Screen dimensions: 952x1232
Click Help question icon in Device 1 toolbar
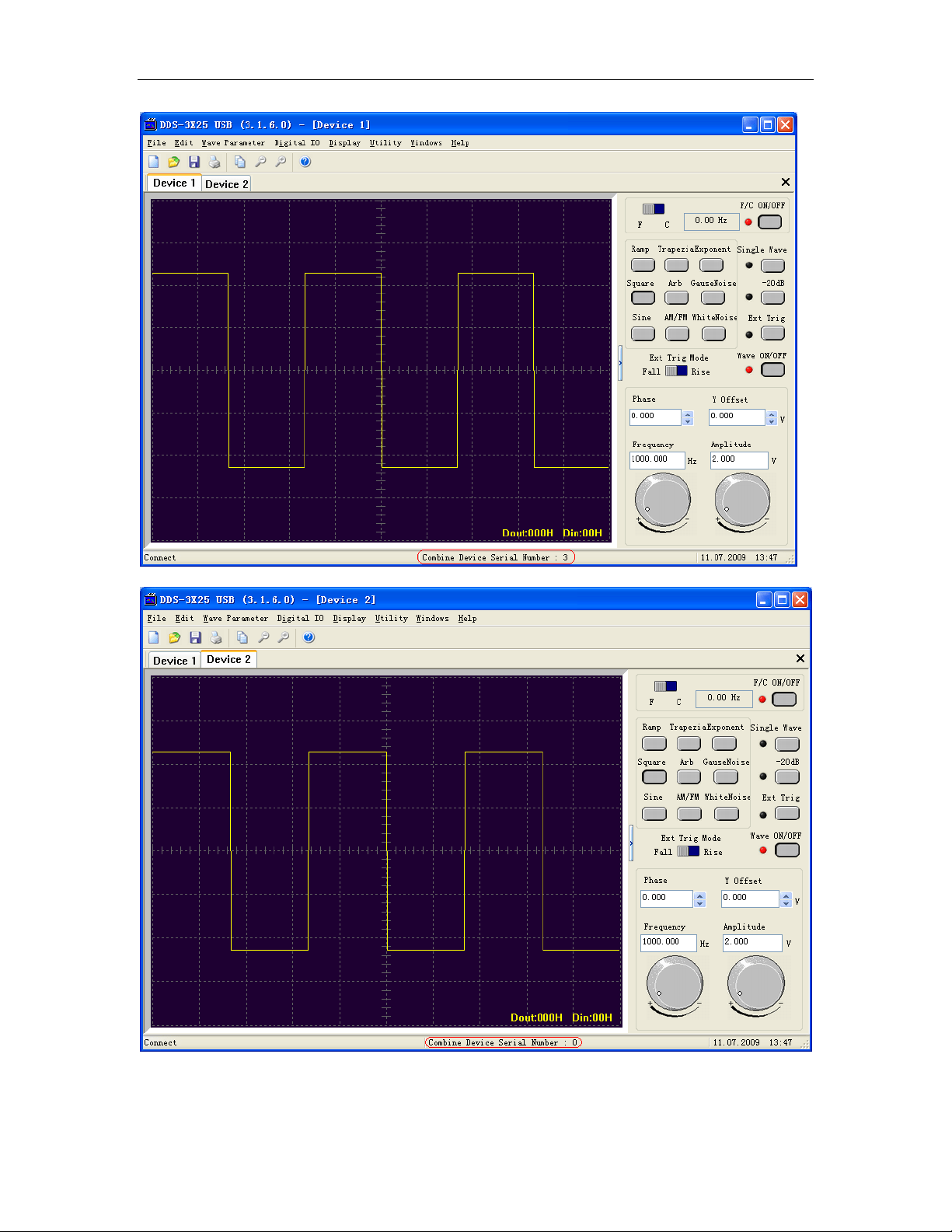coord(305,162)
